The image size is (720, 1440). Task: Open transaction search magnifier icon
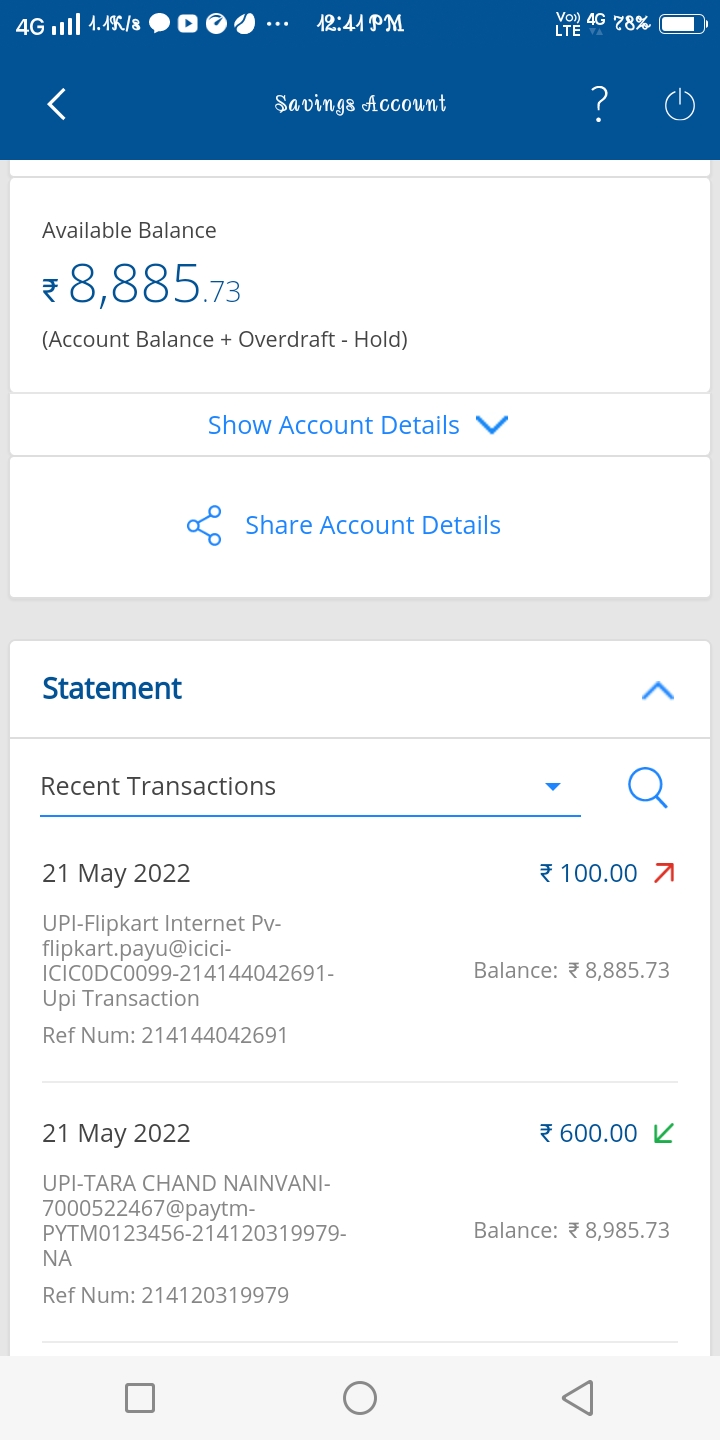pos(647,787)
